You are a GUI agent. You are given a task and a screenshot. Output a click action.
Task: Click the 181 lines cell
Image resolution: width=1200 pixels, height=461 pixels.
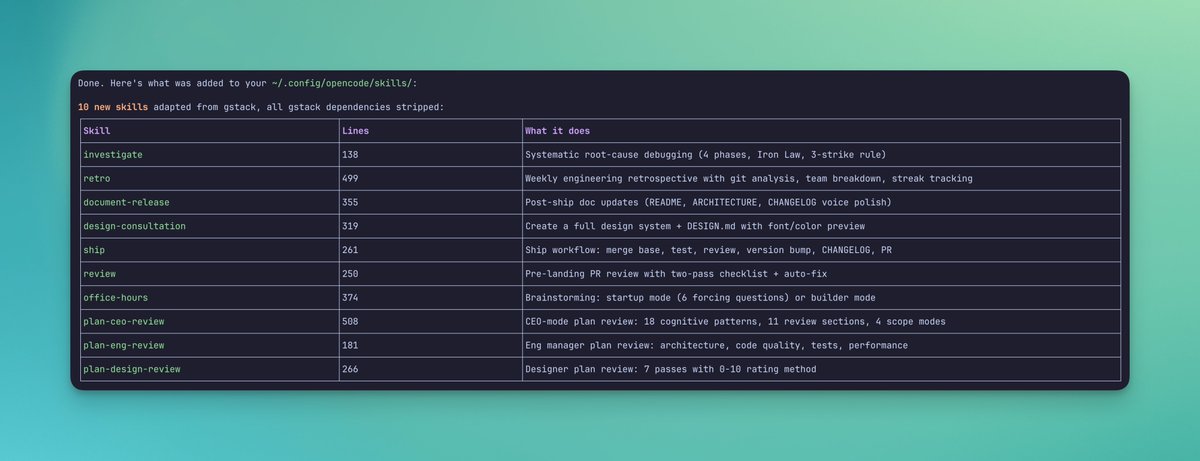coord(349,345)
